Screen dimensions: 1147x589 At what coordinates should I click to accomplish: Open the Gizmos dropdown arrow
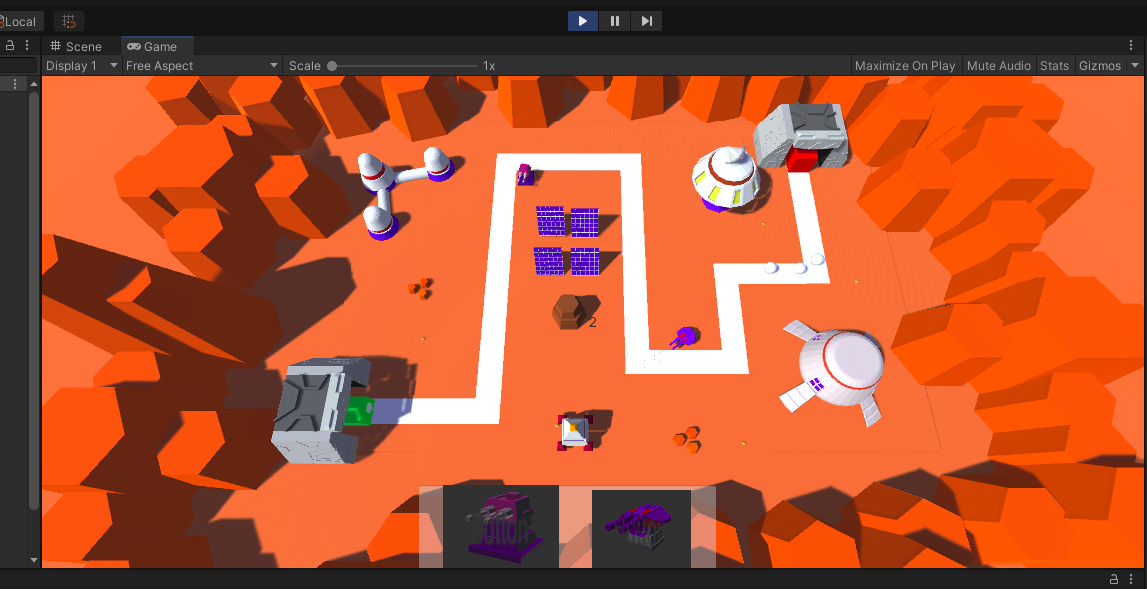pos(1135,65)
